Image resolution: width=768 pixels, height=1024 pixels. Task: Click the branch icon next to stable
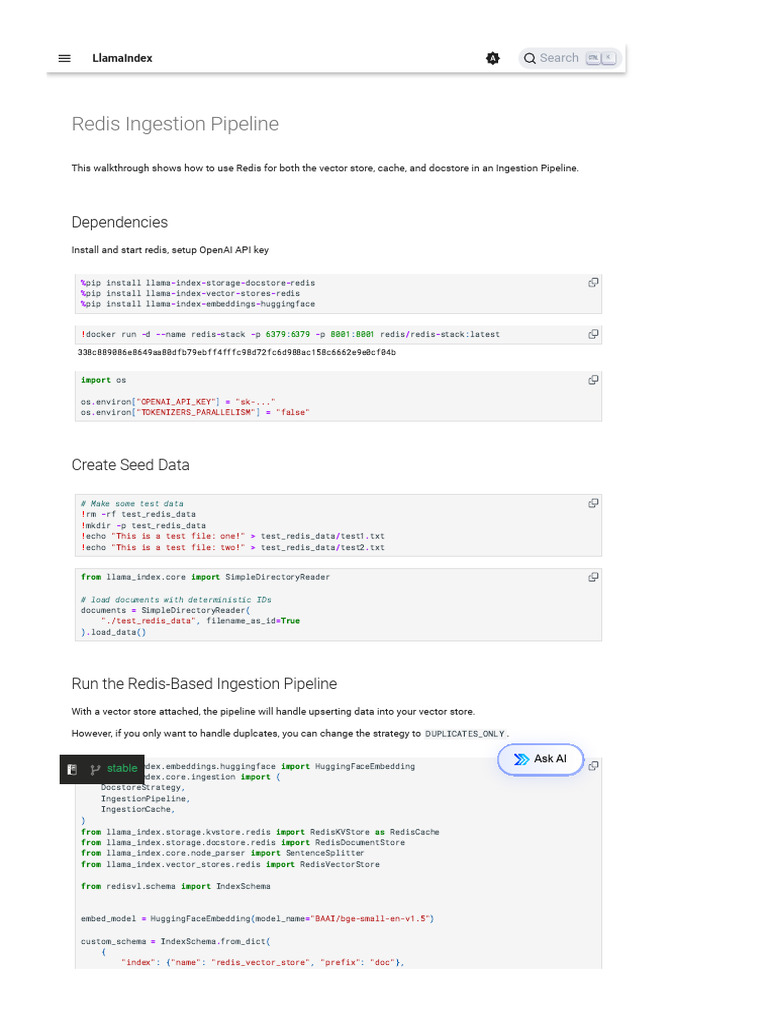pos(95,769)
